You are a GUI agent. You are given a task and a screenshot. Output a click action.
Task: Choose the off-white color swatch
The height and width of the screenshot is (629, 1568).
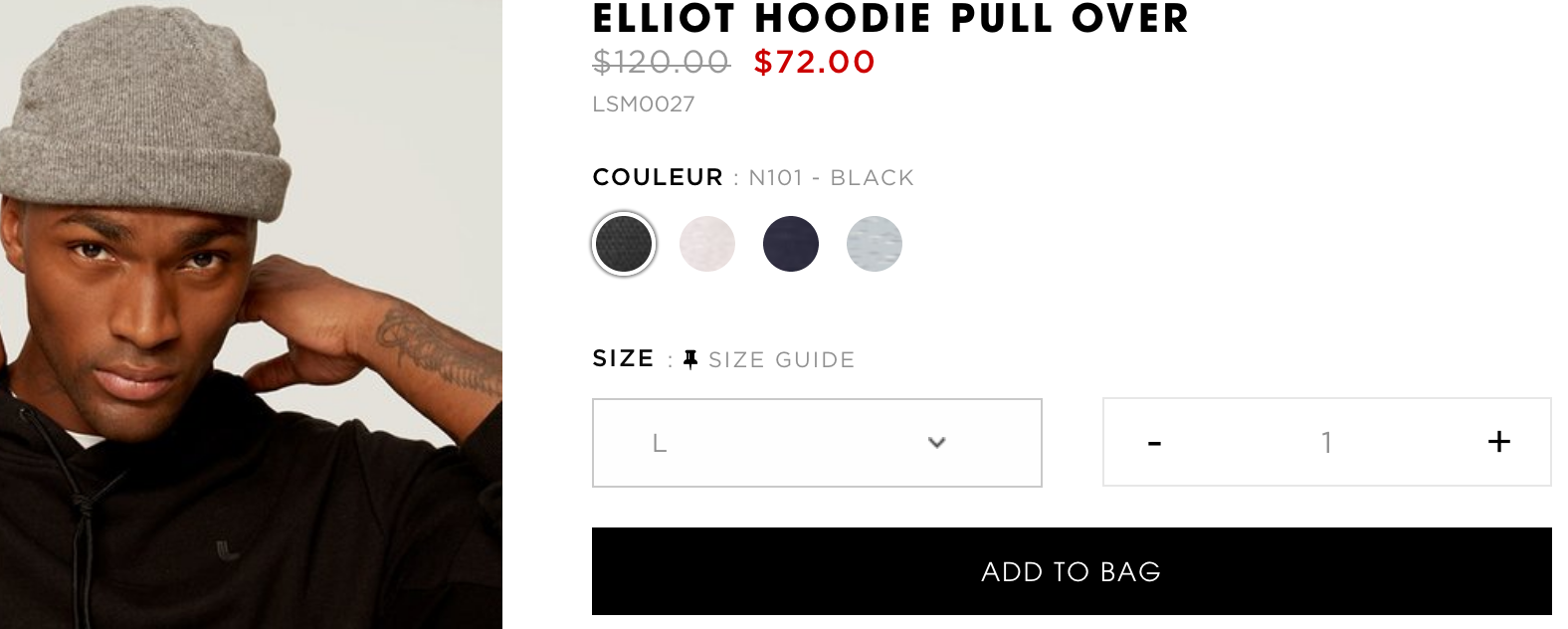707,244
